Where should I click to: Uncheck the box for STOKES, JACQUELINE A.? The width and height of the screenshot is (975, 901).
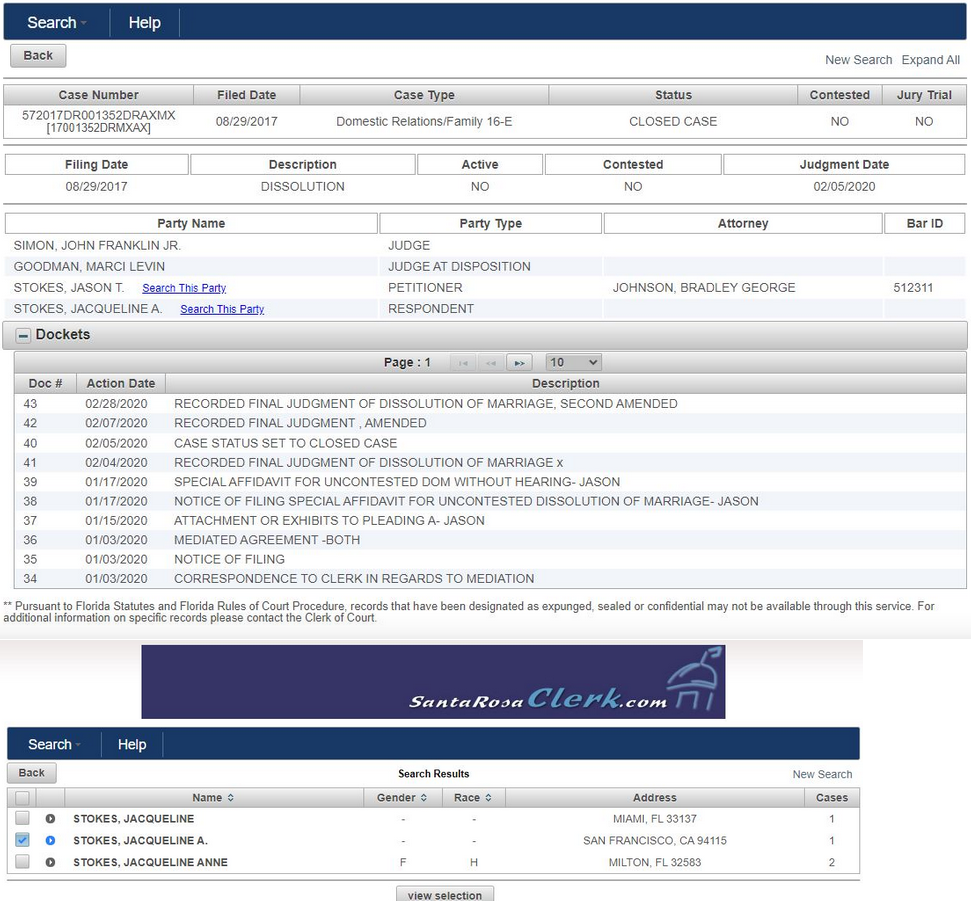(x=22, y=840)
